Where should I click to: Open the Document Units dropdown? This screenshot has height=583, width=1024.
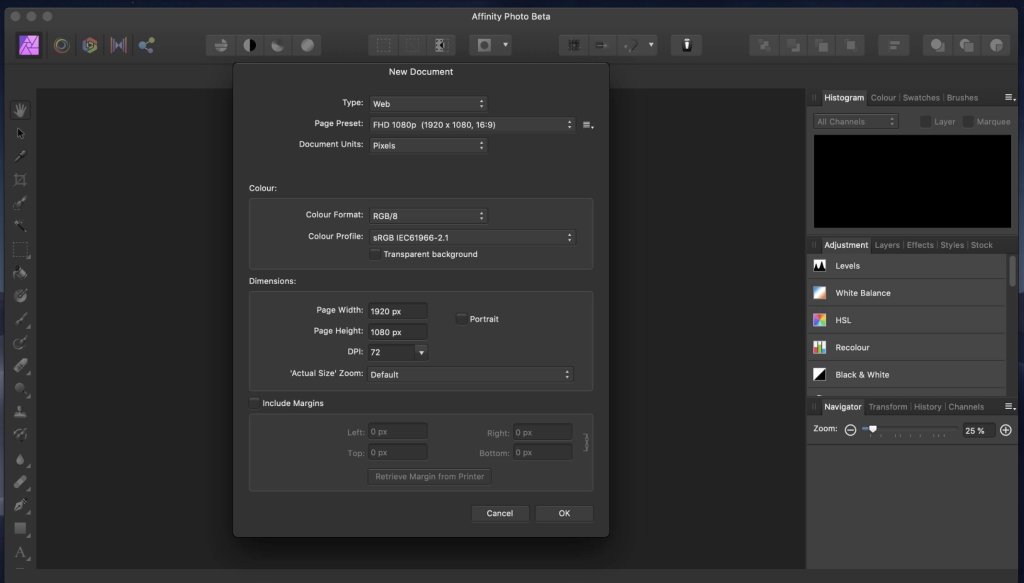428,146
